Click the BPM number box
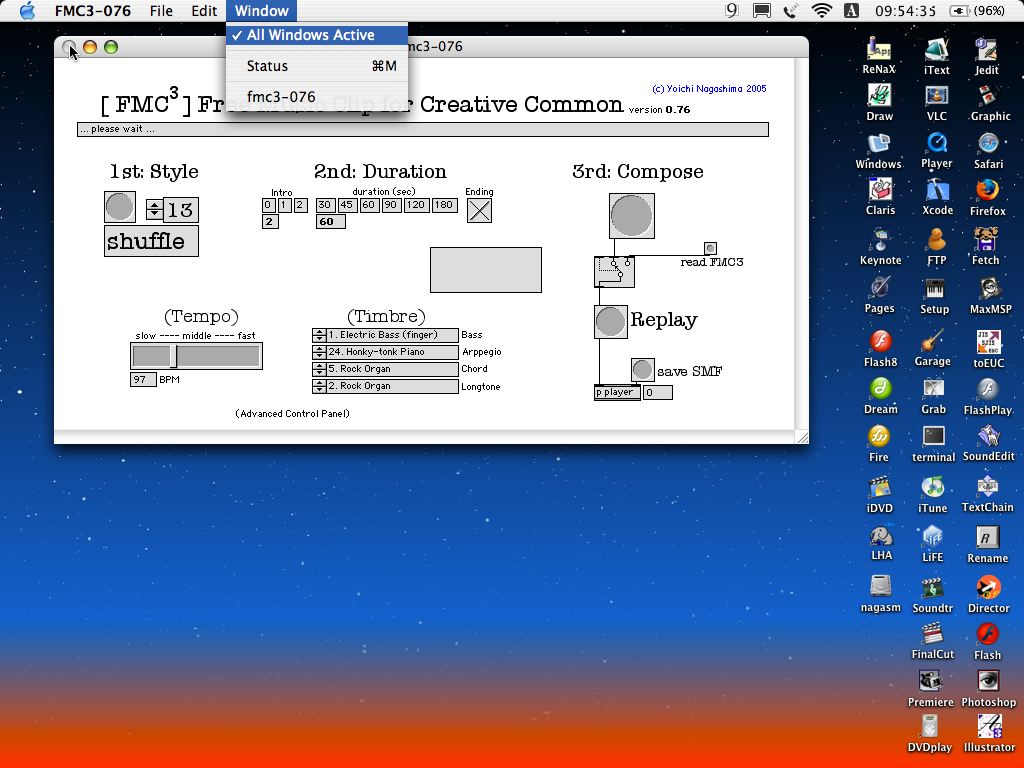 pos(143,380)
